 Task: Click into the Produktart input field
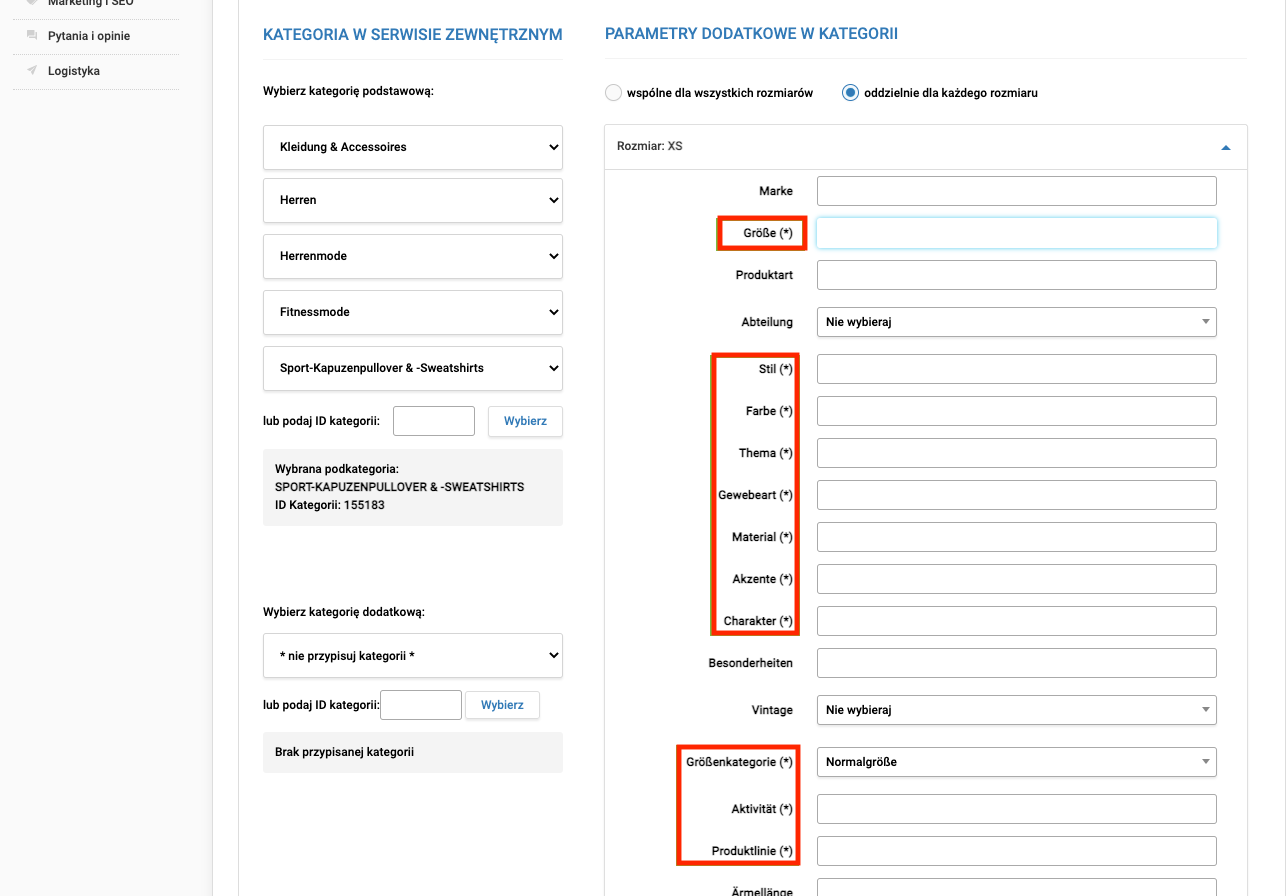tap(1017, 275)
